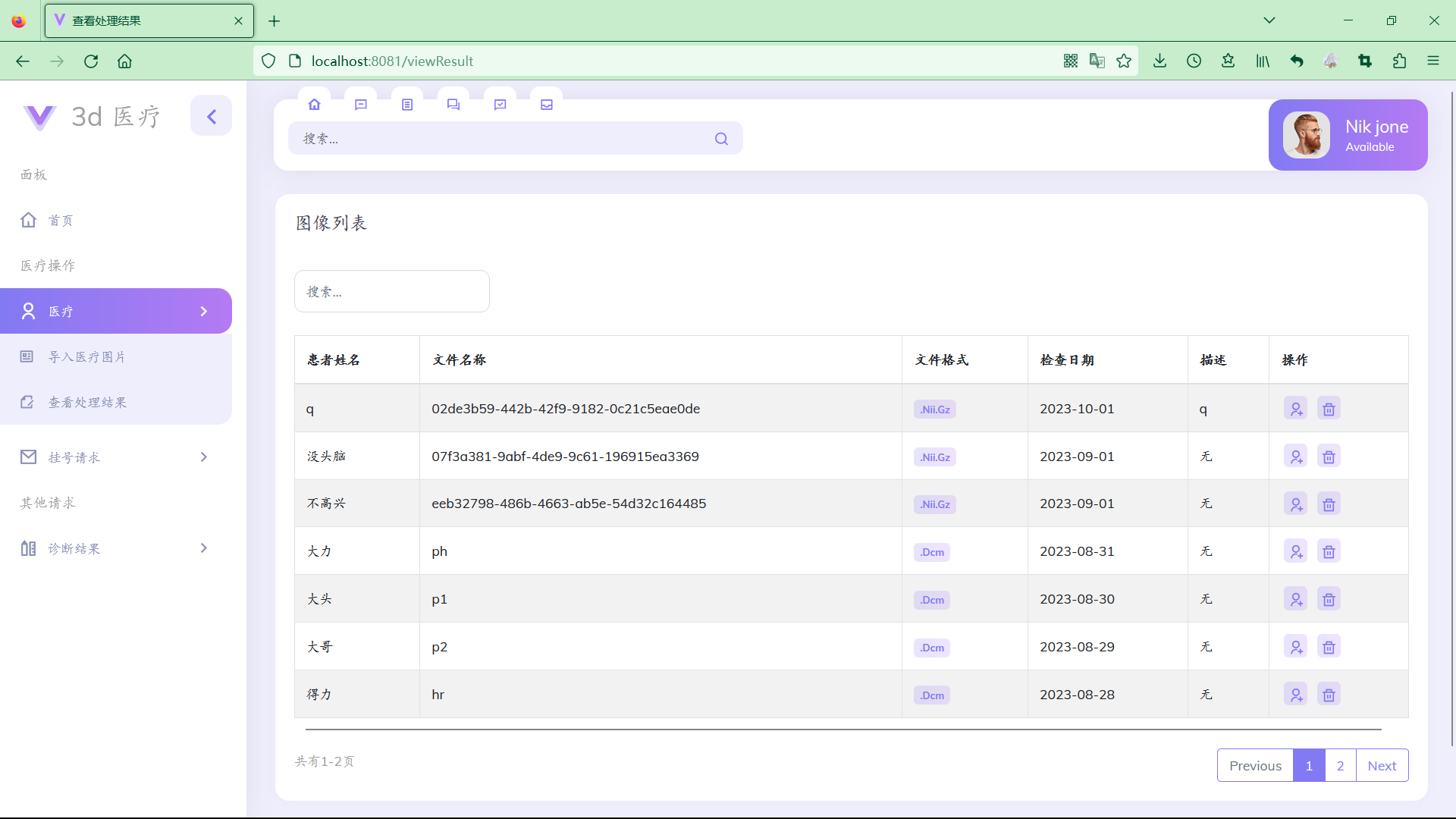Assign user icon for patient 大力

click(1296, 551)
